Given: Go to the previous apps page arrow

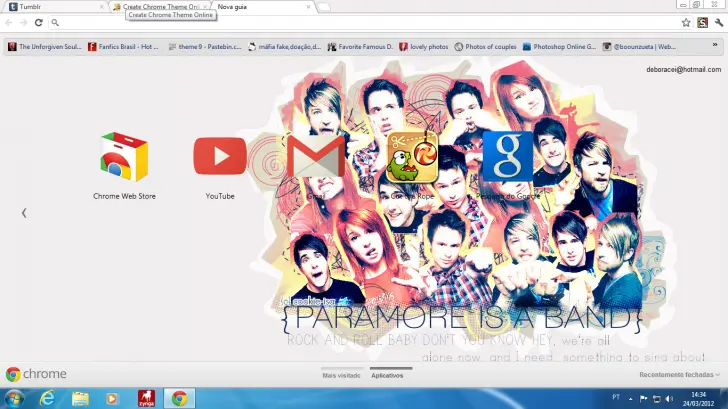Looking at the screenshot, I should click(x=24, y=212).
